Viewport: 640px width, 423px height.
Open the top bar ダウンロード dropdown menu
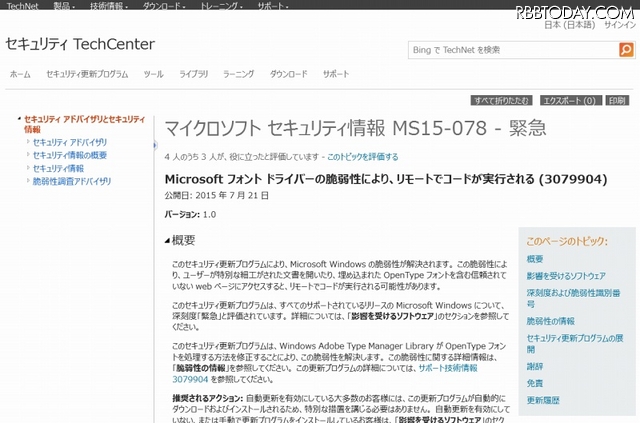164,6
